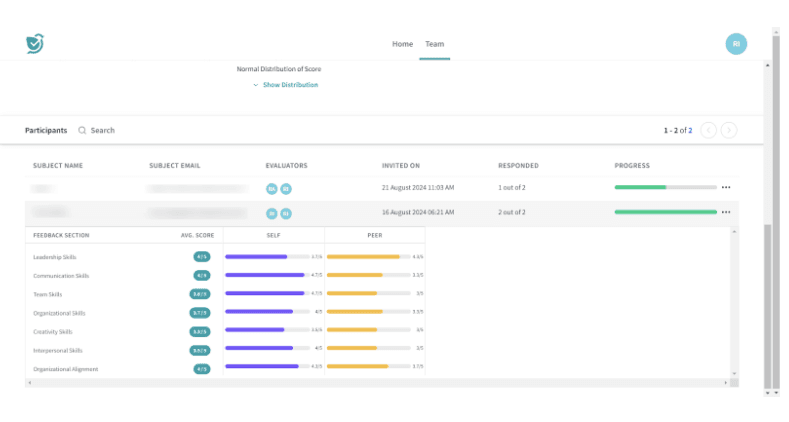
Task: Click first evaluator avatar in the top row
Action: click(x=271, y=188)
